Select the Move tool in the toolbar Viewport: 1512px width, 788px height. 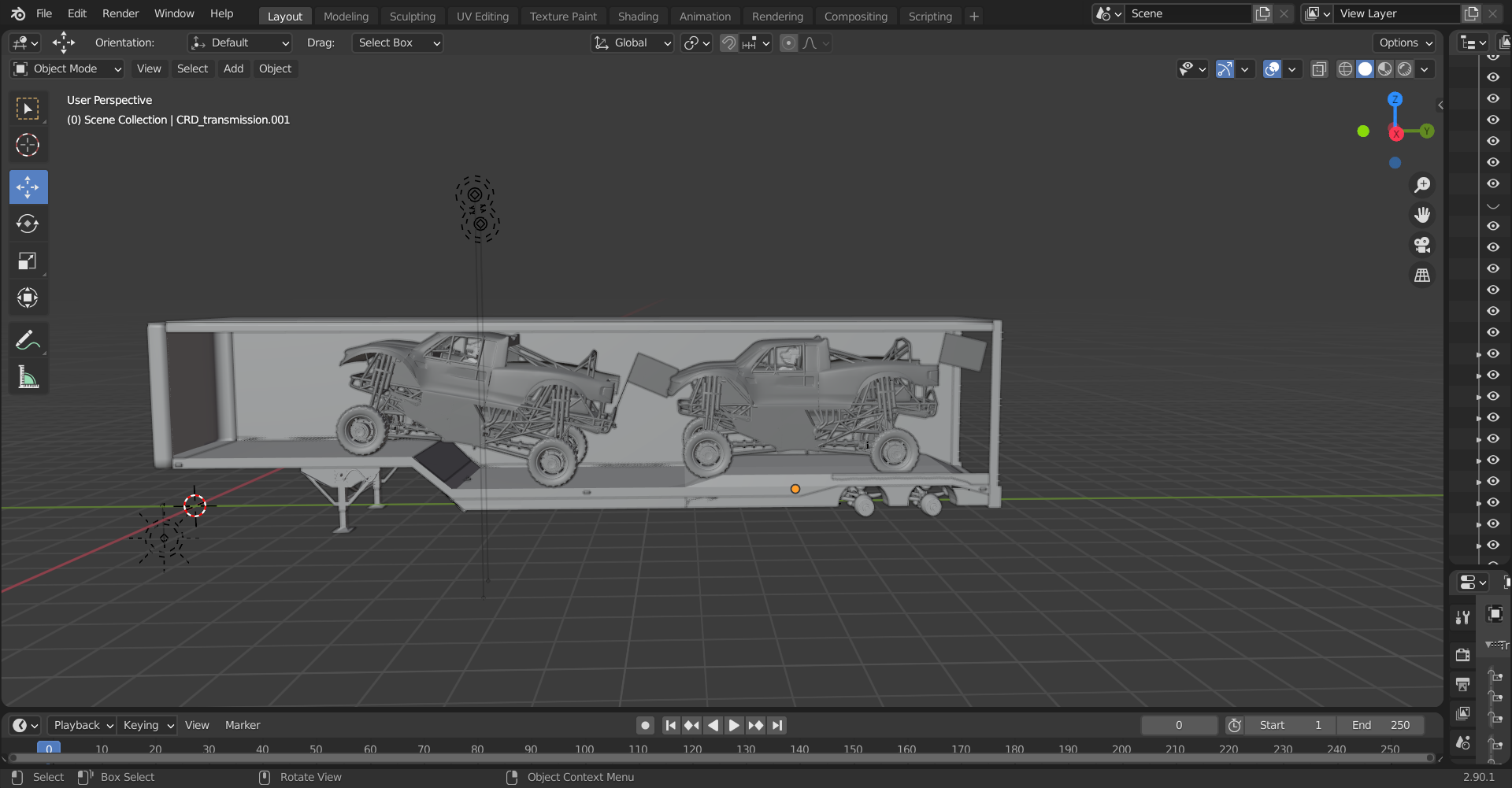(28, 187)
